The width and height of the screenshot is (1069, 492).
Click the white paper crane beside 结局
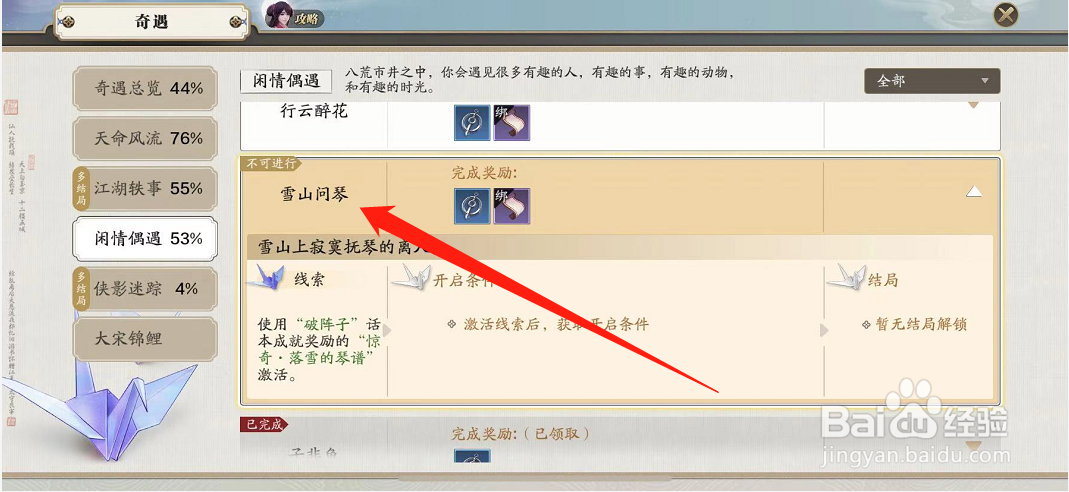pyautogui.click(x=846, y=277)
